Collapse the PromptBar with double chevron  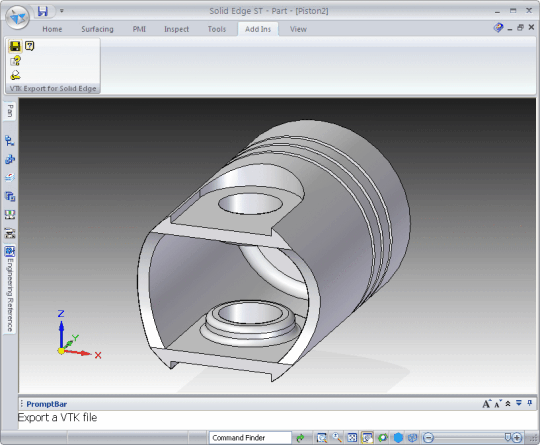(508, 404)
